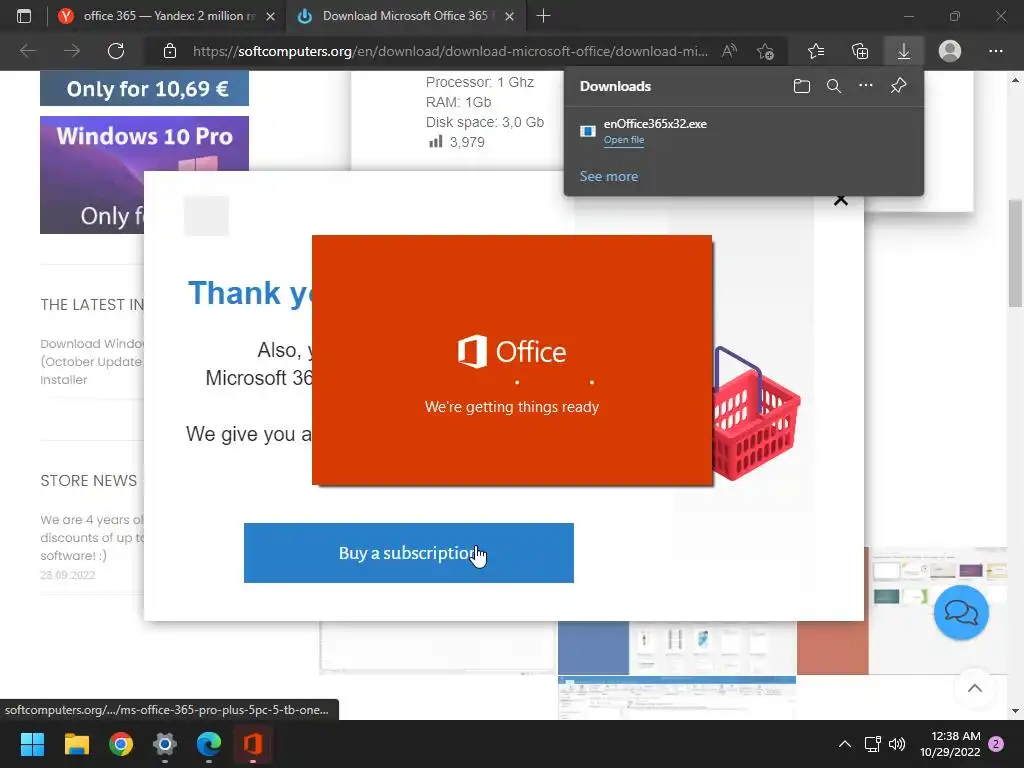Open the Download Windows October Update news link
This screenshot has height=768, width=1024.
(x=91, y=361)
